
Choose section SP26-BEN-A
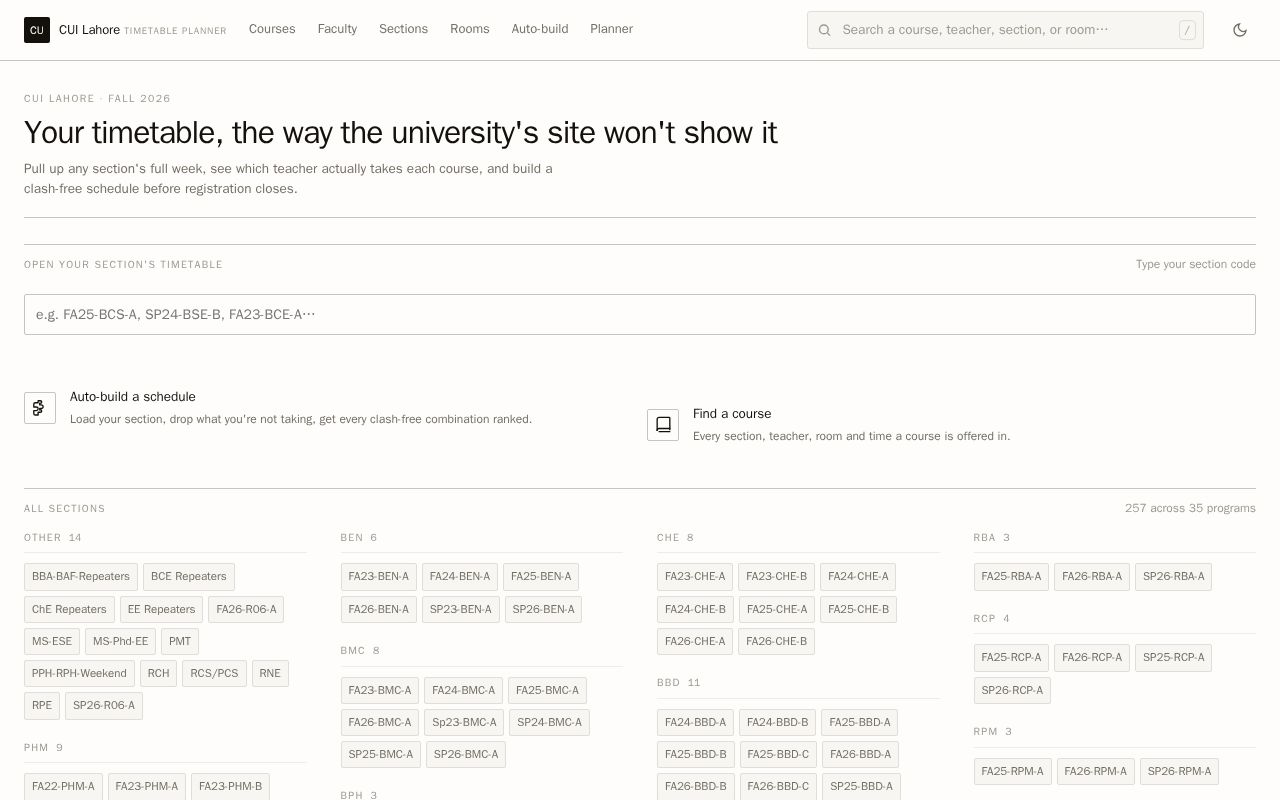tap(543, 609)
